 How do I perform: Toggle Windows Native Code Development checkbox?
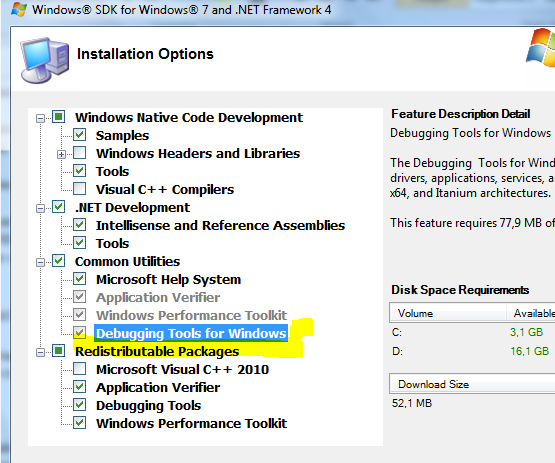[58, 116]
